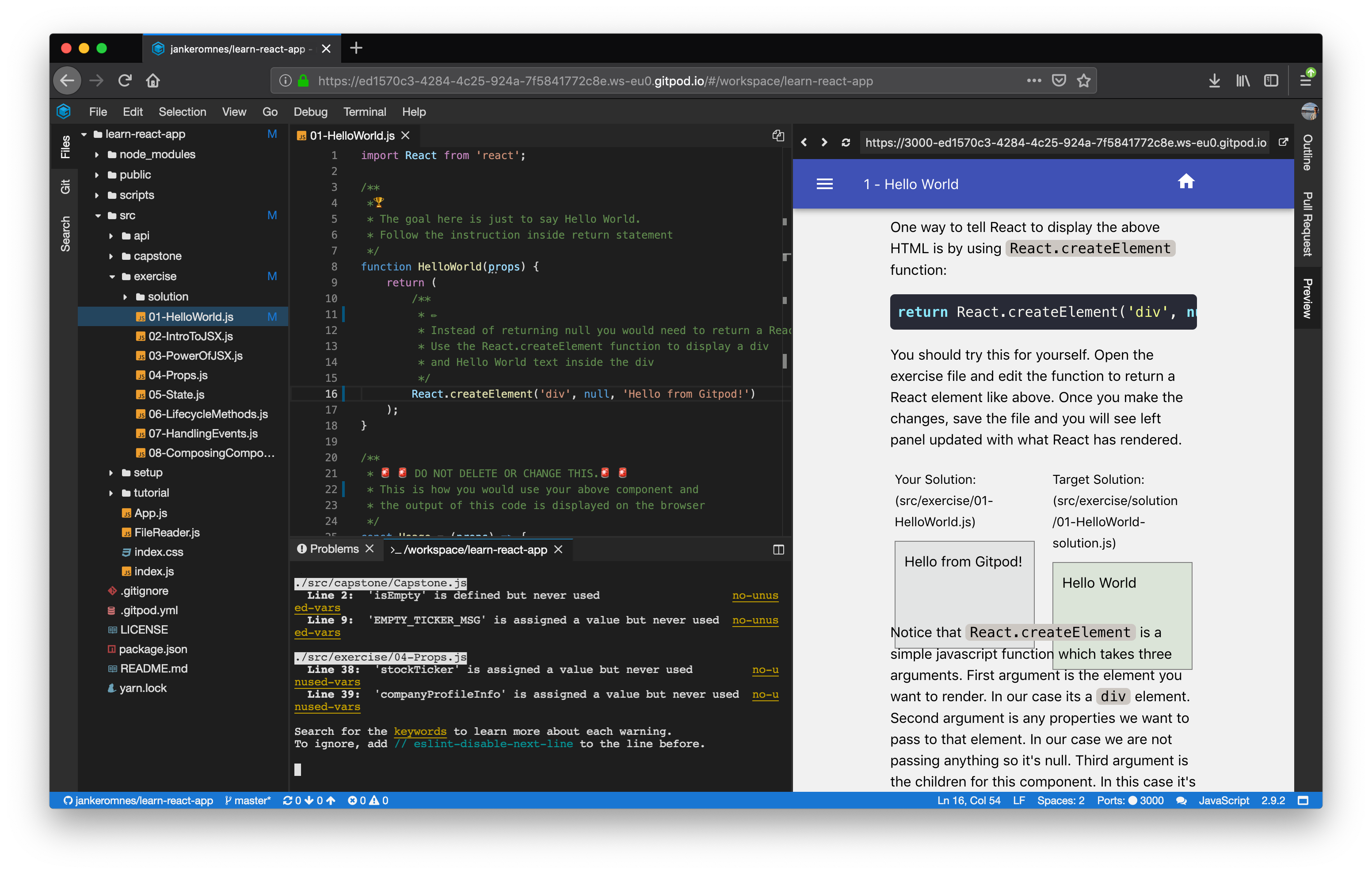The width and height of the screenshot is (1372, 874).
Task: Go forward in preview panel
Action: click(x=824, y=142)
